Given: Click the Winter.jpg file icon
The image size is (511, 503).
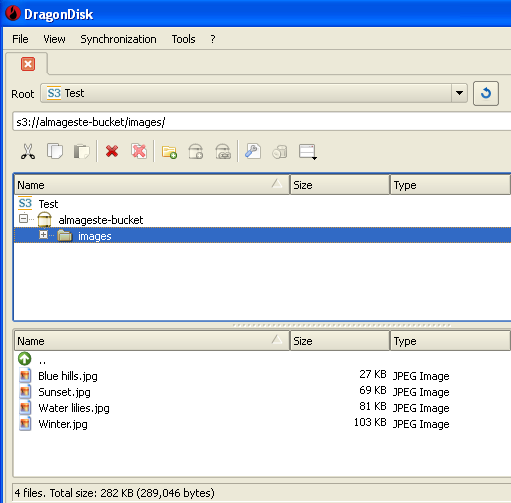Looking at the screenshot, I should pyautogui.click(x=25, y=424).
